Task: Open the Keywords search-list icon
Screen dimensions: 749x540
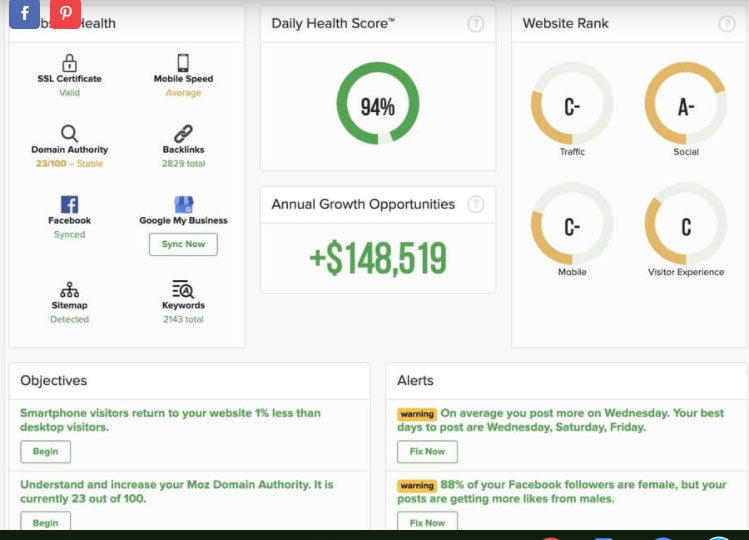Action: (183, 289)
